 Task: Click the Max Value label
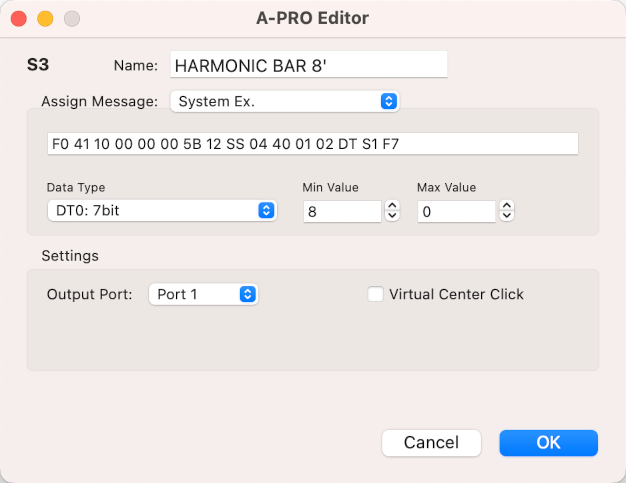[446, 187]
